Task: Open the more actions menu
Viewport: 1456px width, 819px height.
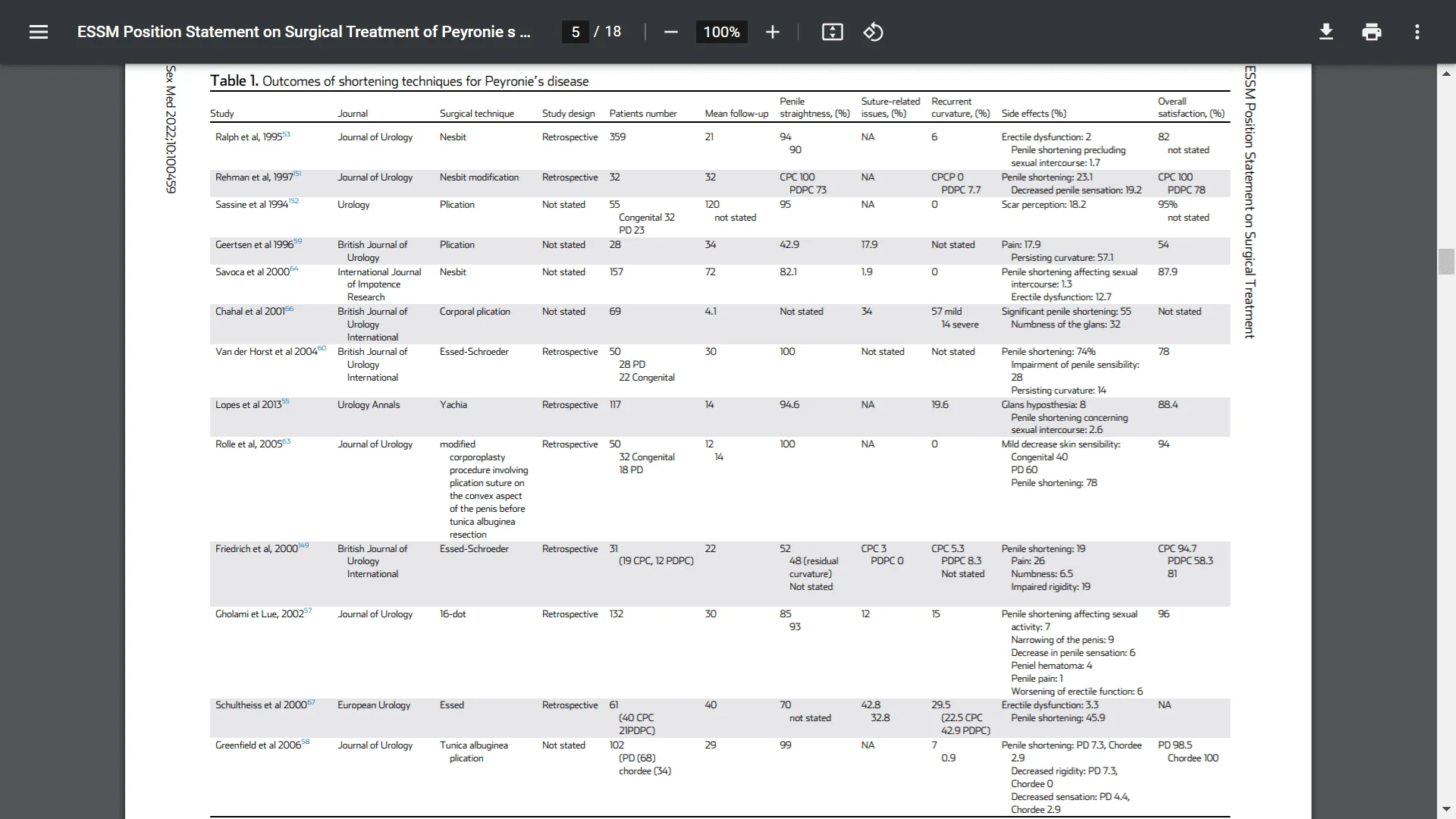Action: point(1417,32)
